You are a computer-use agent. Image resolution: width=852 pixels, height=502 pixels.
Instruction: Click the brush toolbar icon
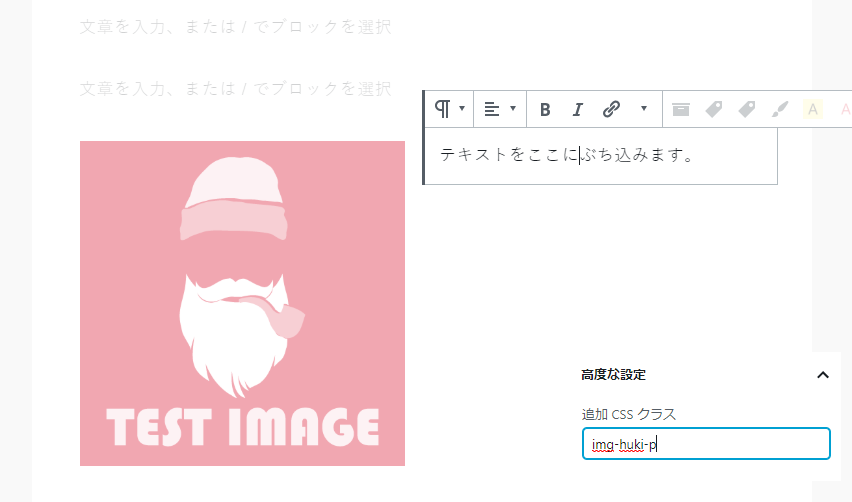click(x=780, y=109)
